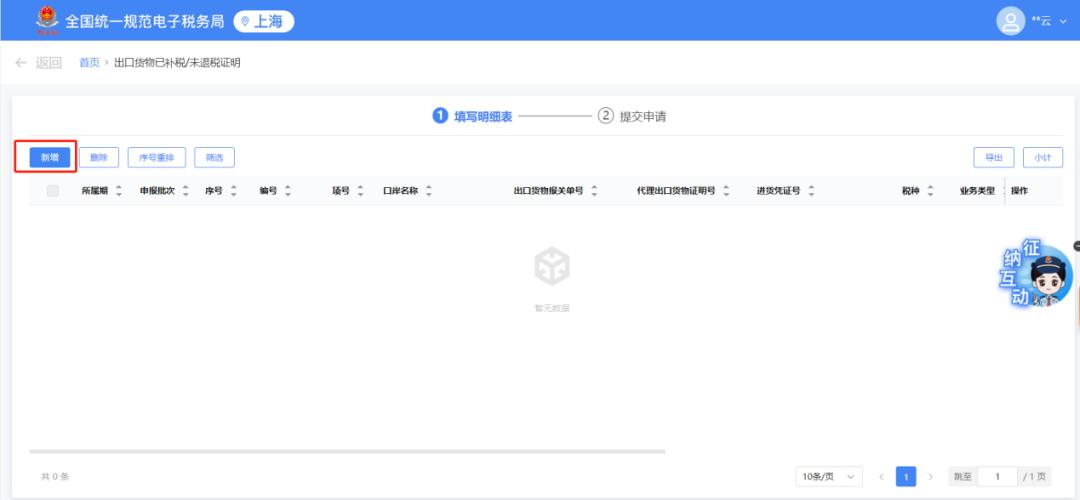Sort by 代理出口货物证明号 column
The height and width of the screenshot is (500, 1080).
point(726,191)
